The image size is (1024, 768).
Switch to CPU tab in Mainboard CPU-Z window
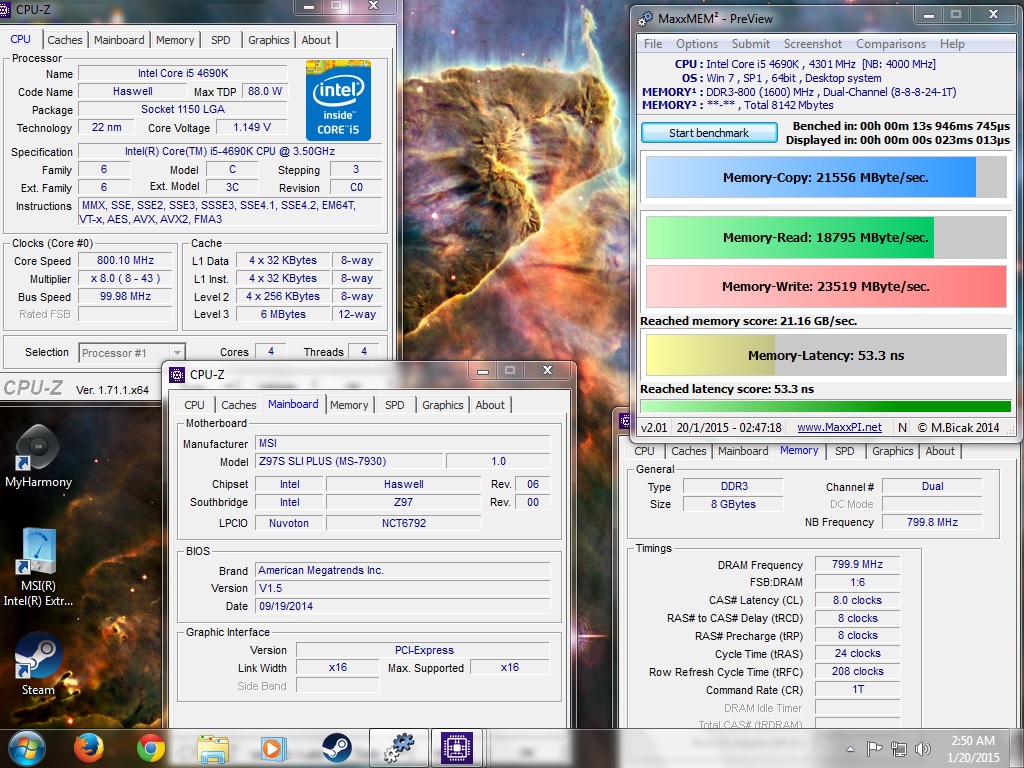[x=194, y=405]
